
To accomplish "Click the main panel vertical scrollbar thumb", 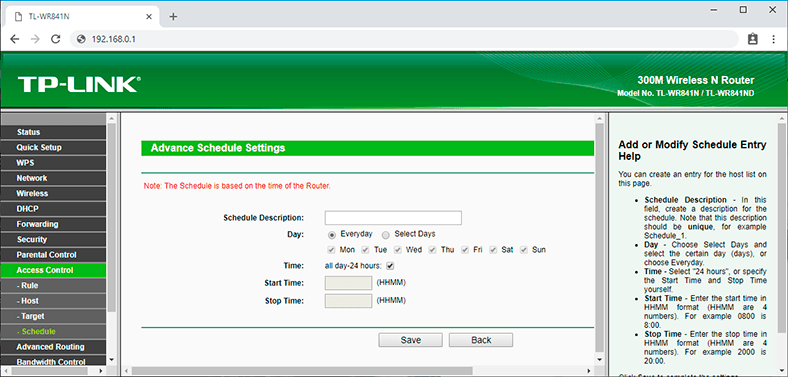I will click(x=599, y=237).
